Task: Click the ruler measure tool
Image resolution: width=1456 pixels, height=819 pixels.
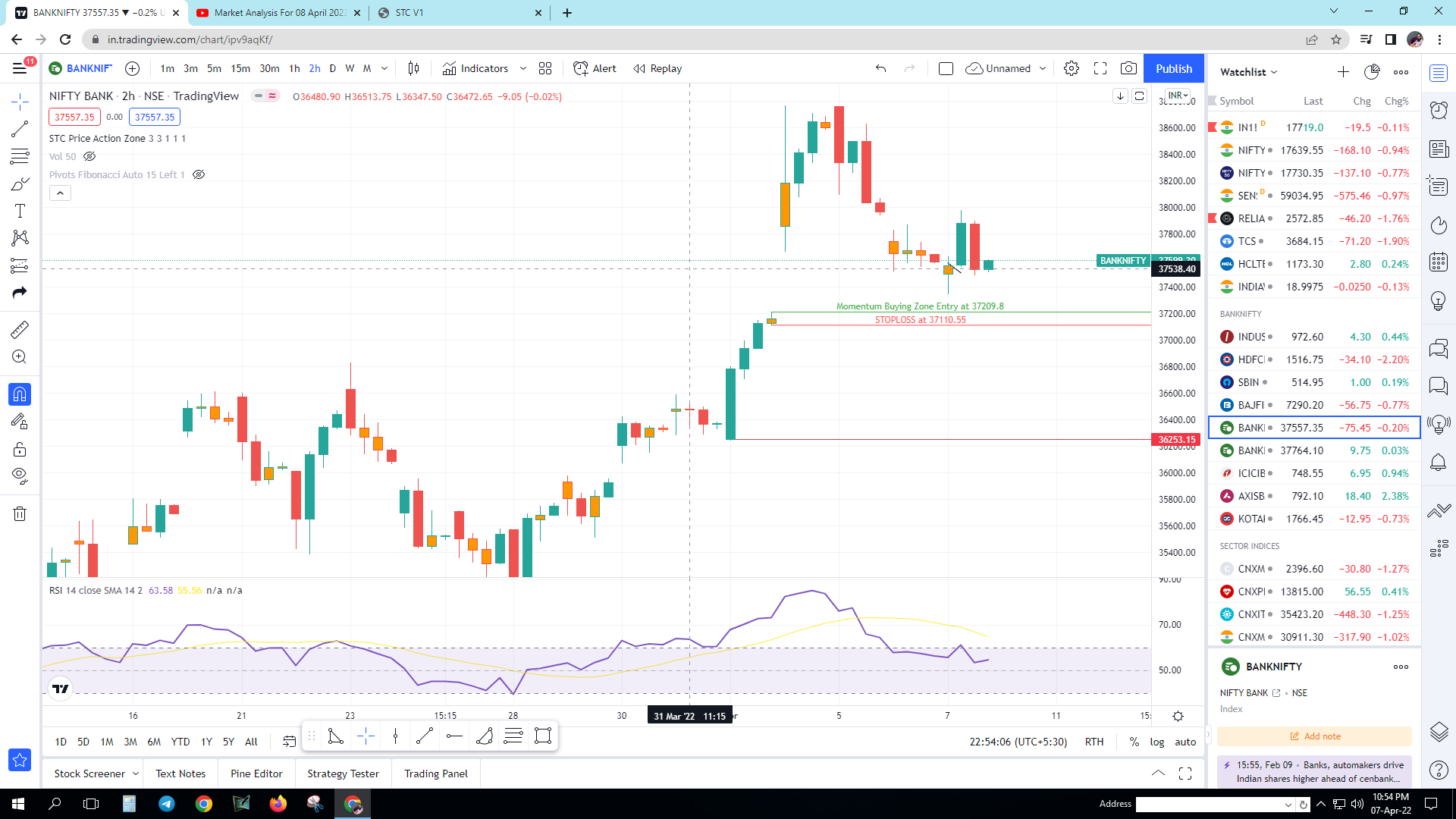Action: coord(20,329)
